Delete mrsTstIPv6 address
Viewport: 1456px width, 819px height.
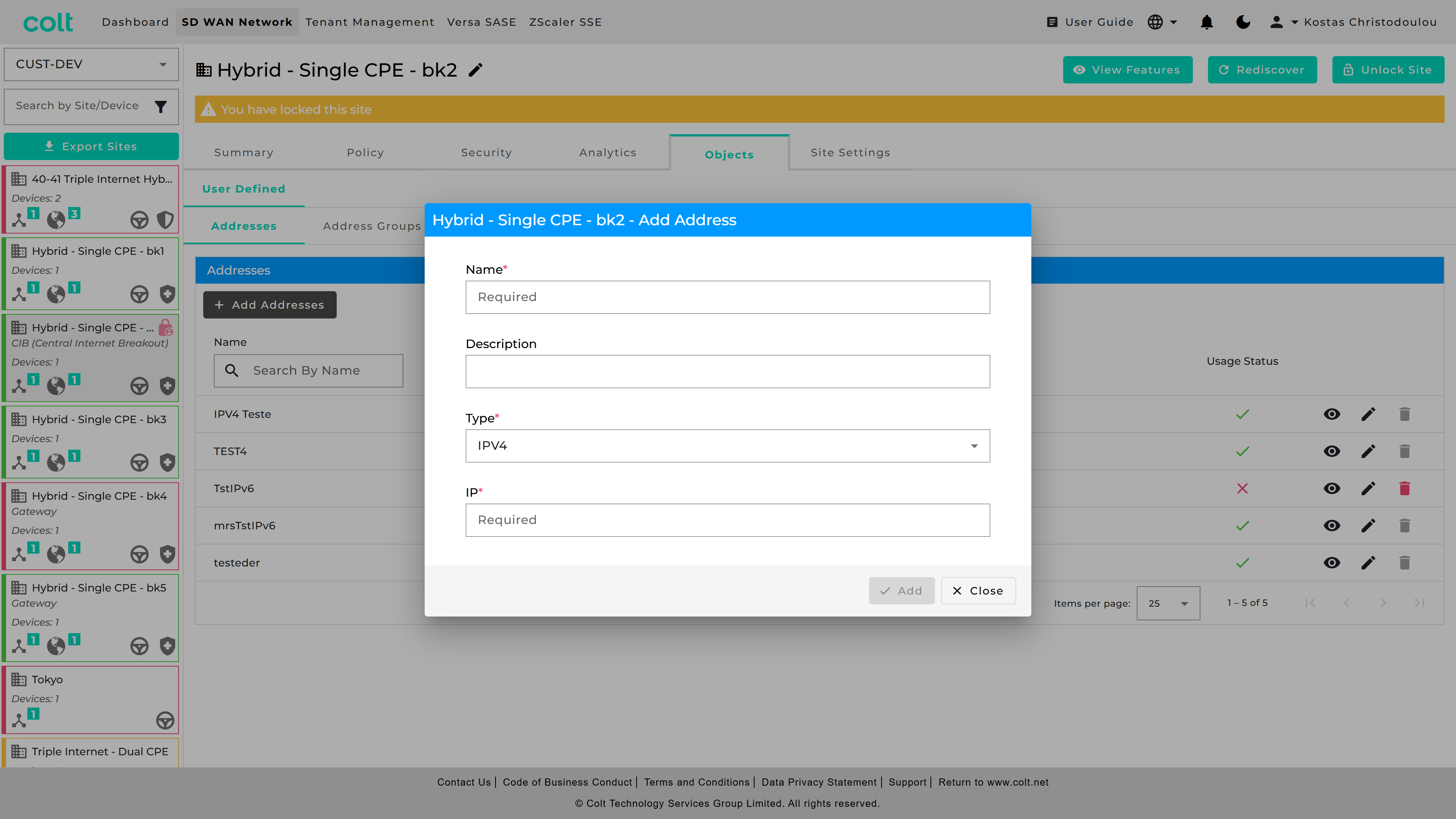click(1404, 526)
